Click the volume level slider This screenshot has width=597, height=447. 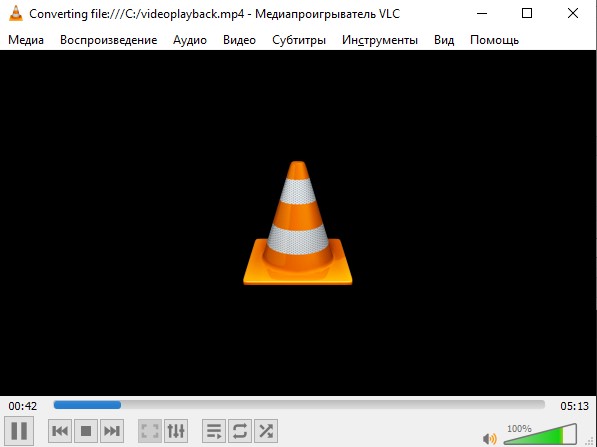540,434
